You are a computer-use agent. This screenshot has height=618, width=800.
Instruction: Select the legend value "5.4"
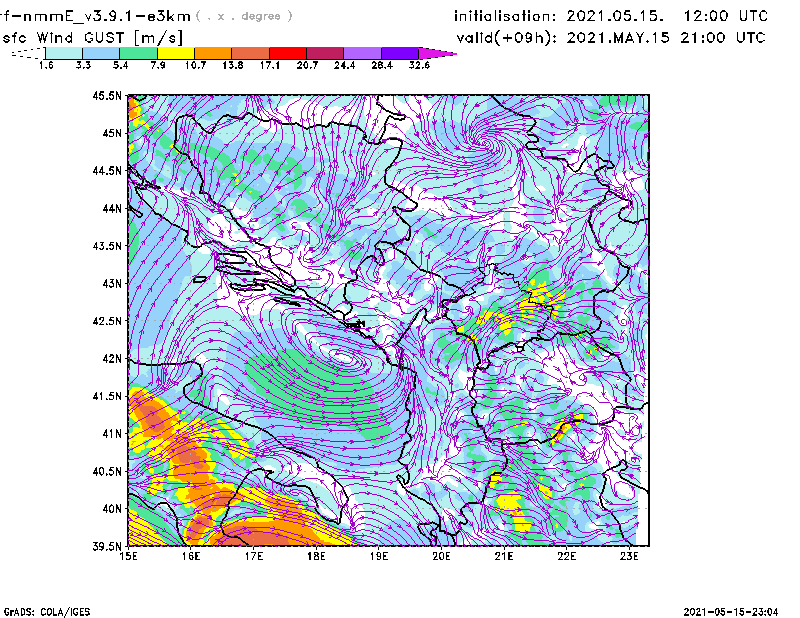pyautogui.click(x=120, y=65)
